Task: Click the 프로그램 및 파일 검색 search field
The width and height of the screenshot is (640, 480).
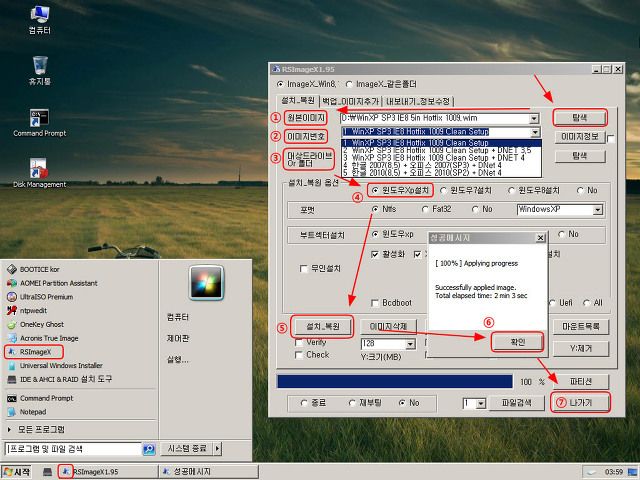Action: tap(73, 449)
